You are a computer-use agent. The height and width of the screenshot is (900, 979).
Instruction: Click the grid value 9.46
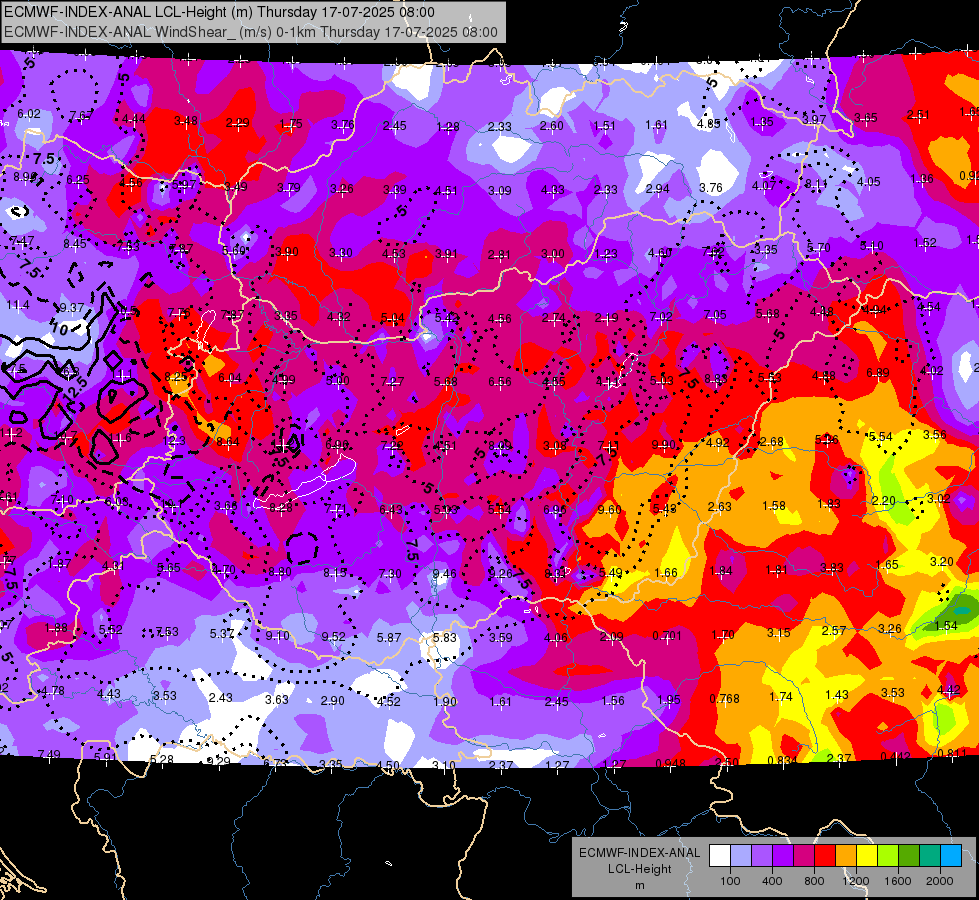444,573
